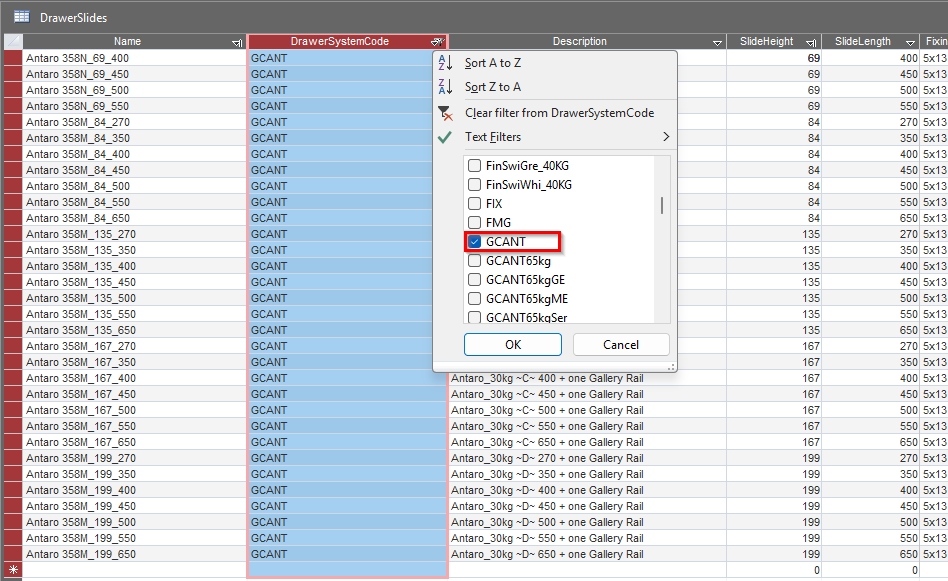Select the GCANT65kgSer checkbox

click(x=475, y=317)
